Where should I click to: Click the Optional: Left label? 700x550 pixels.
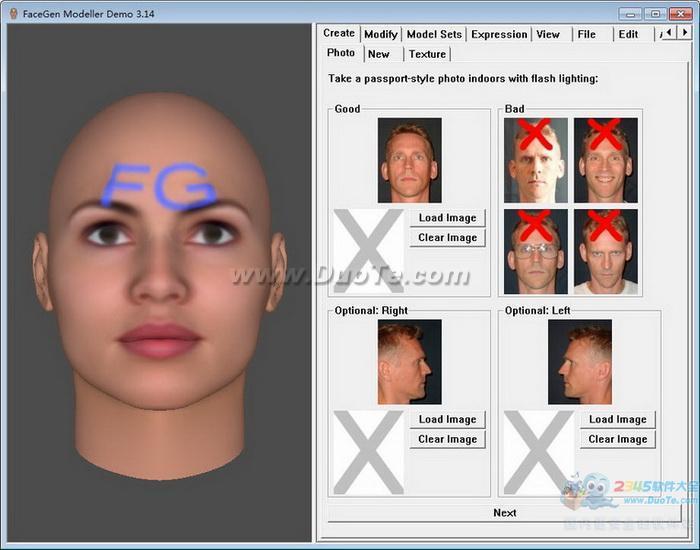(x=538, y=310)
